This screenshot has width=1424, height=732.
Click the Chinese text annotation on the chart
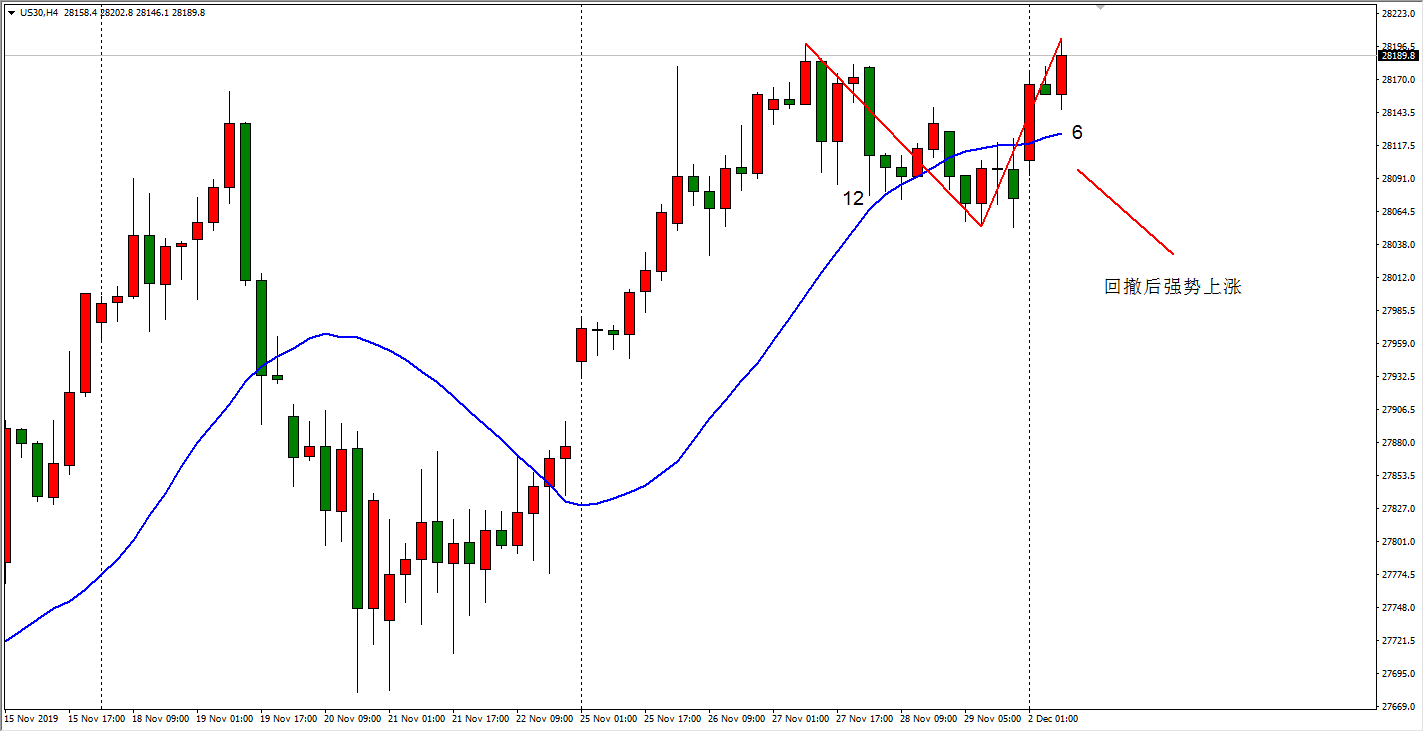pyautogui.click(x=1172, y=287)
